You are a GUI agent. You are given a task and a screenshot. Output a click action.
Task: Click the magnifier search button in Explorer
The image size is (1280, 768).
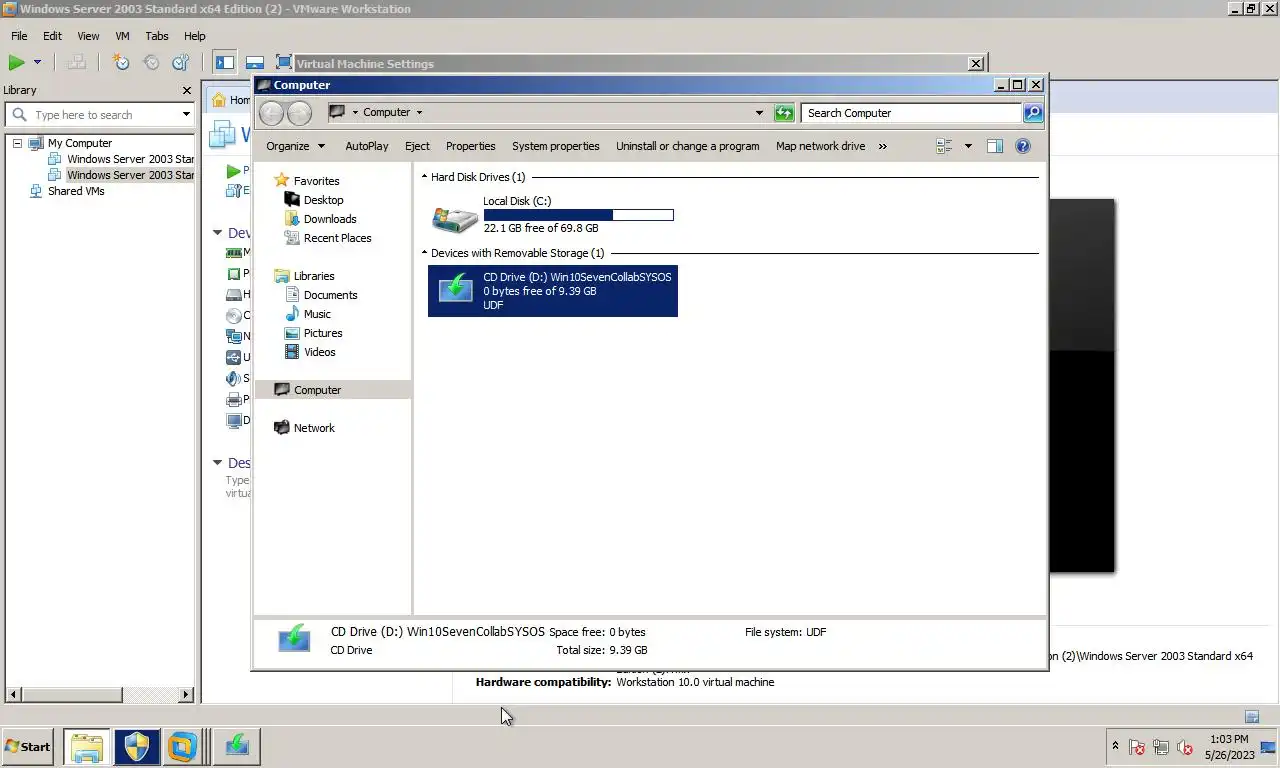1033,113
